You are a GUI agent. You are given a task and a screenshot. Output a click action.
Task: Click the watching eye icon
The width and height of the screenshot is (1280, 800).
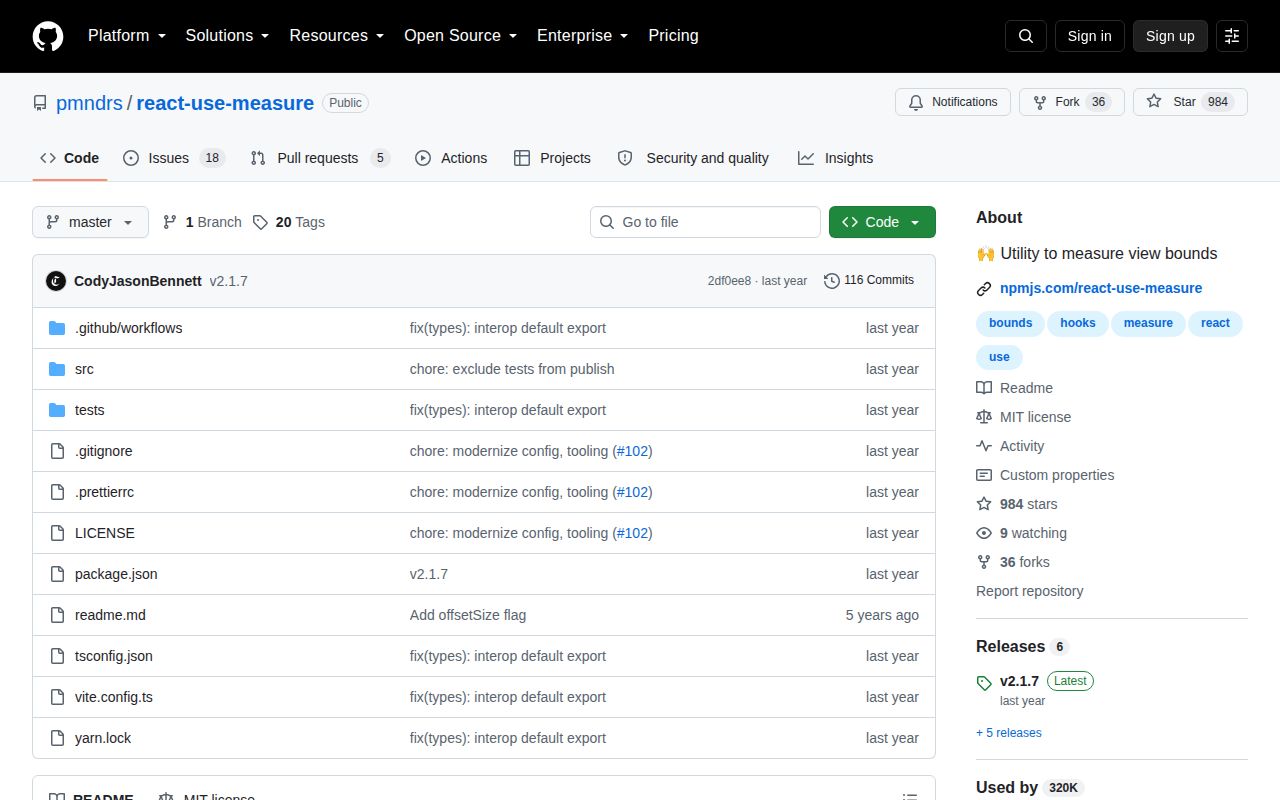pos(984,533)
